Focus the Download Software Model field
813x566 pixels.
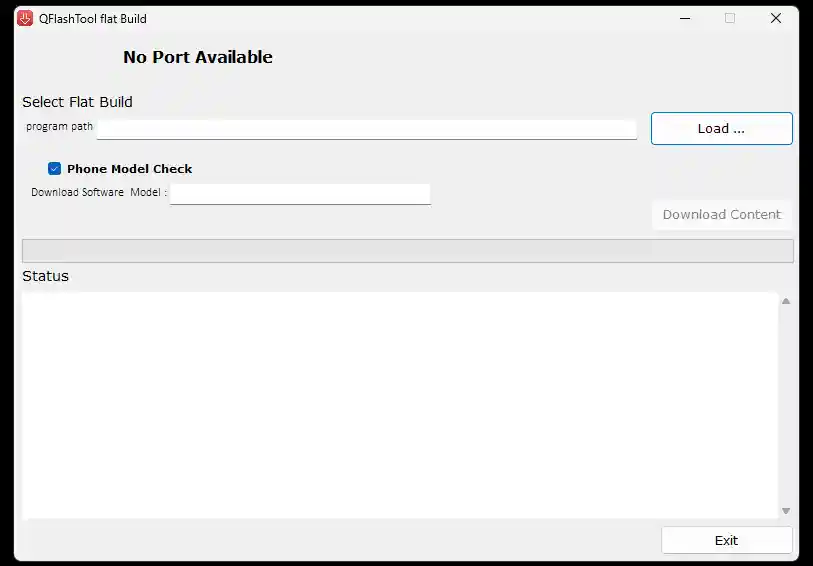pyautogui.click(x=300, y=194)
